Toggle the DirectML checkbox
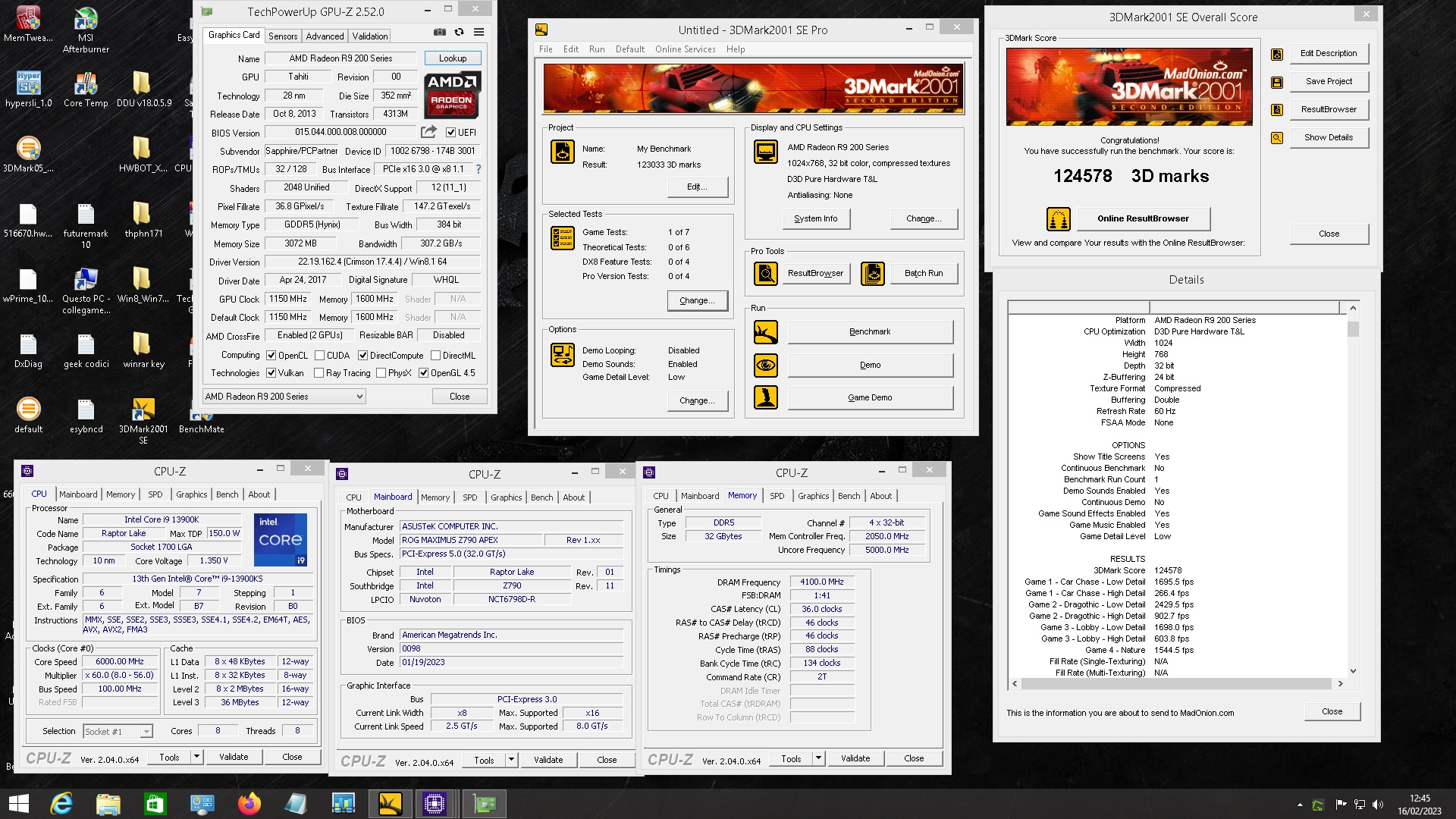Image resolution: width=1456 pixels, height=819 pixels. click(x=435, y=356)
